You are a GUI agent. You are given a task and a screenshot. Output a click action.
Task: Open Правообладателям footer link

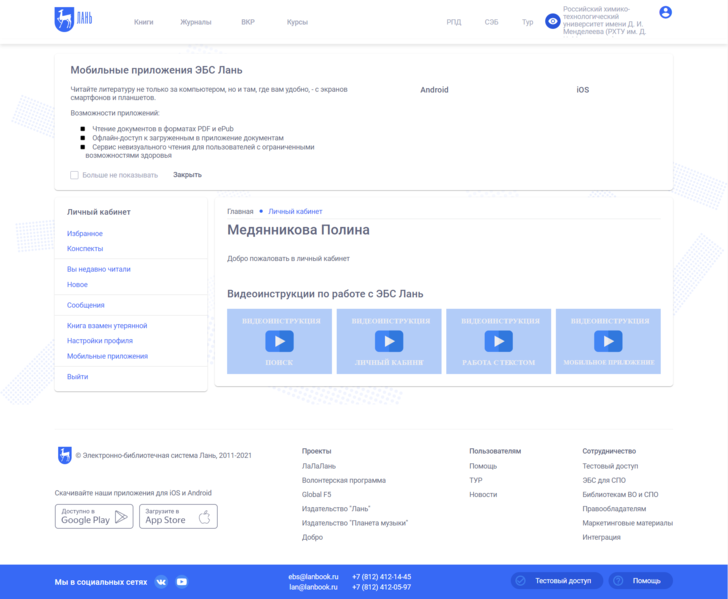pyautogui.click(x=614, y=508)
